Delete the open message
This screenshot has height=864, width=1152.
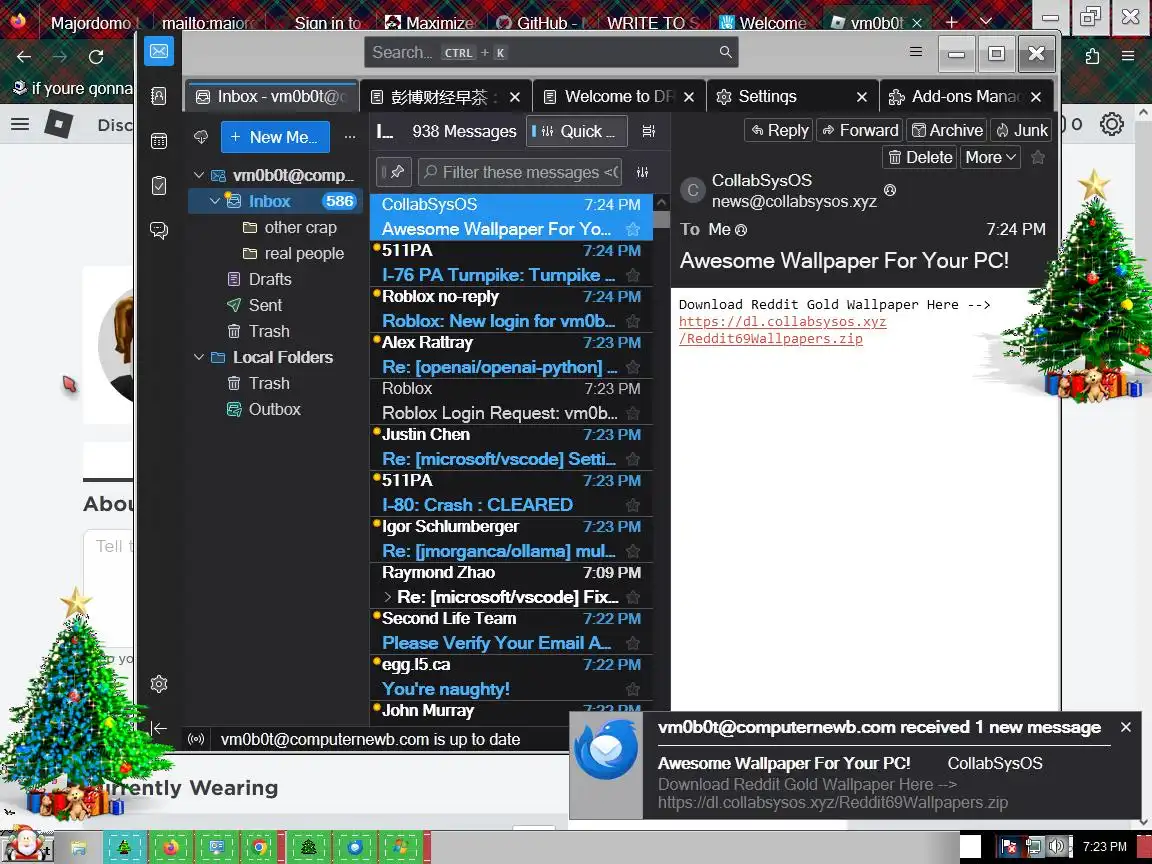(919, 157)
